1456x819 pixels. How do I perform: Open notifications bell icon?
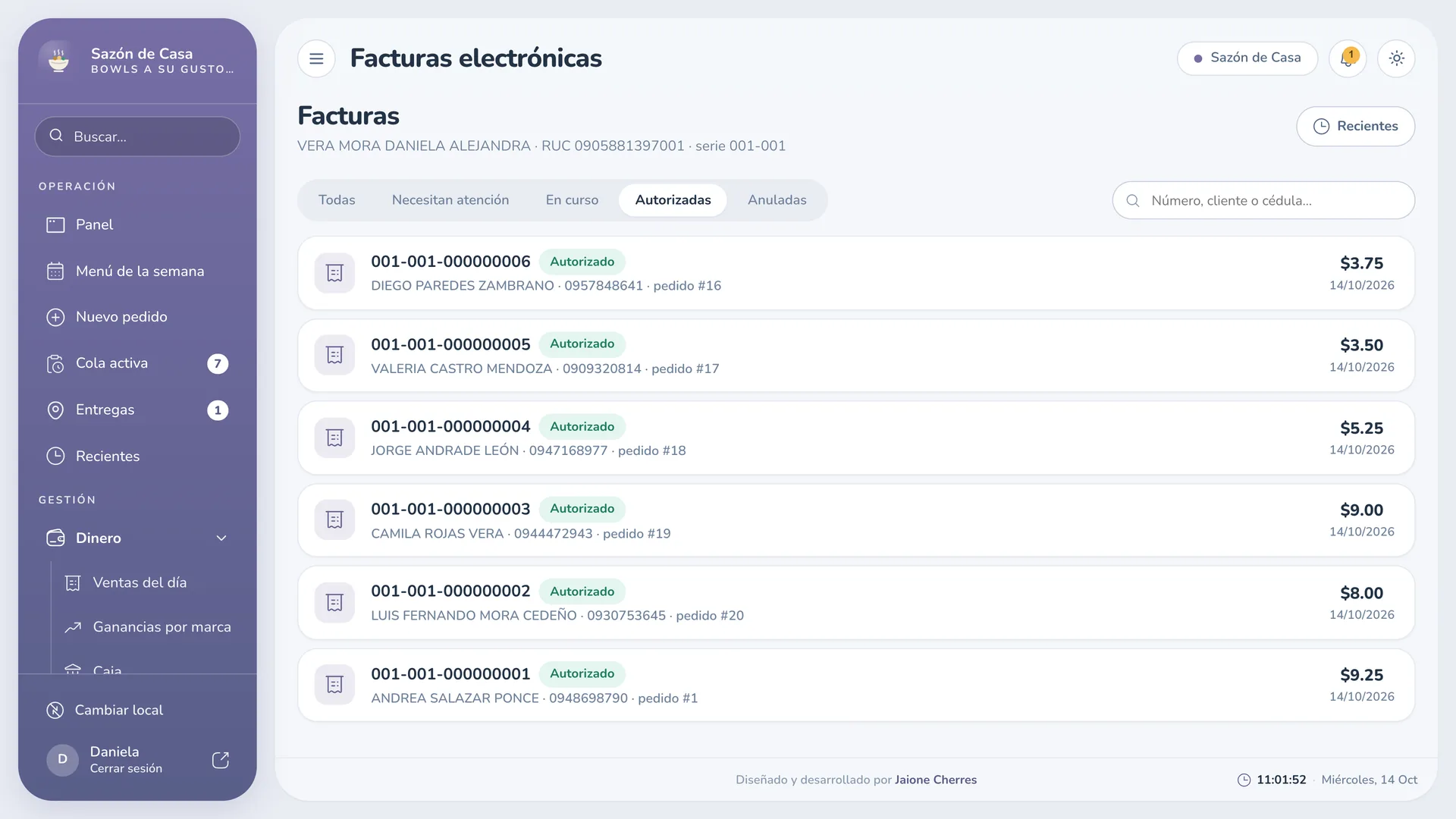[x=1348, y=58]
